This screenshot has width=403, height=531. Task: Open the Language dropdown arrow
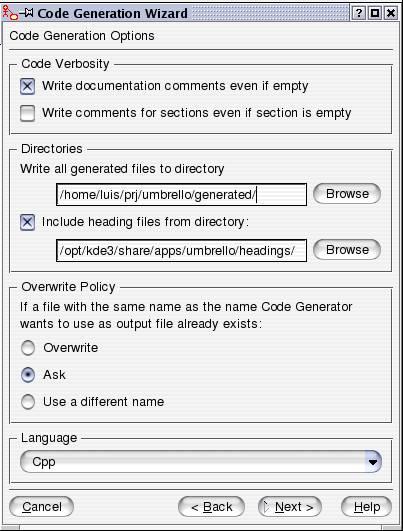pos(373,462)
